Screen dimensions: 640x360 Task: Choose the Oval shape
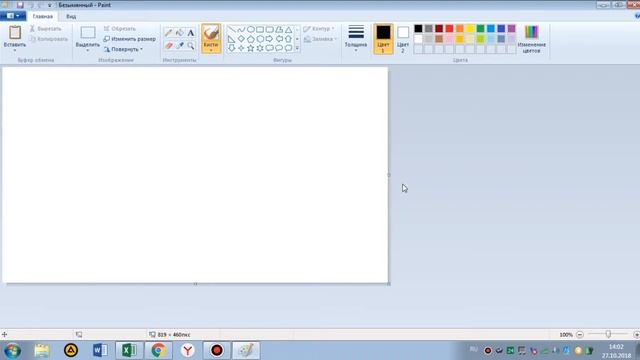[251, 29]
